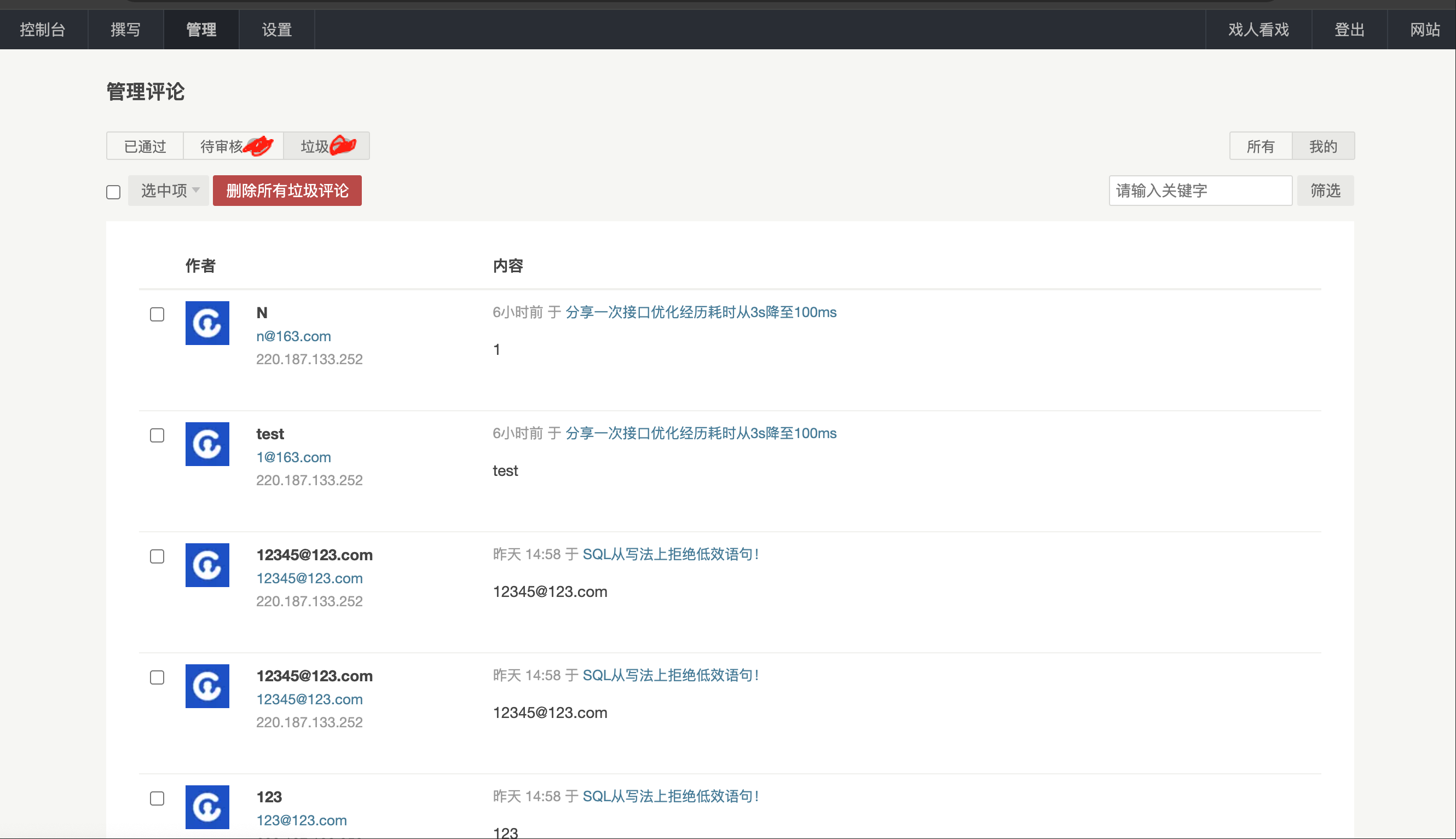This screenshot has height=839, width=1456.
Task: Open first SQL从写法上拒绝低效语句 article link
Action: pyautogui.click(x=671, y=554)
